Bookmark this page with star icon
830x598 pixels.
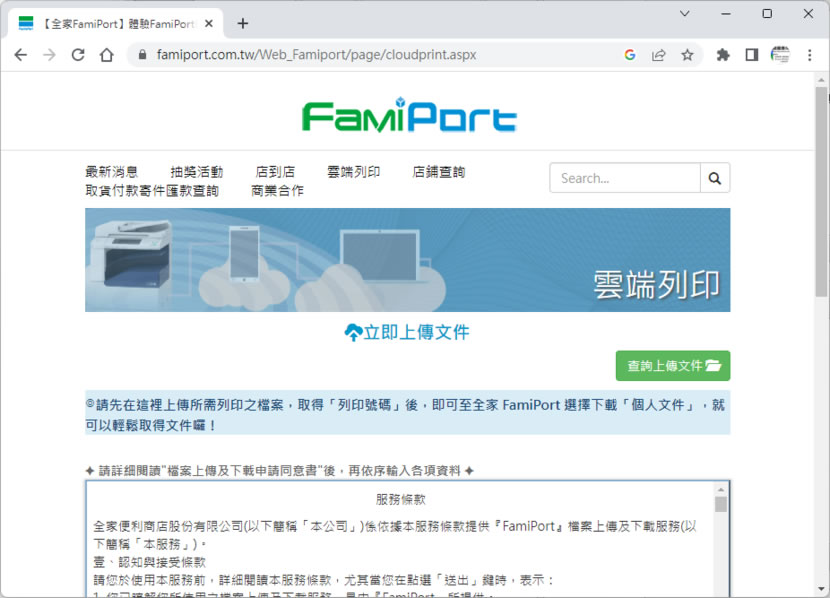coord(687,55)
